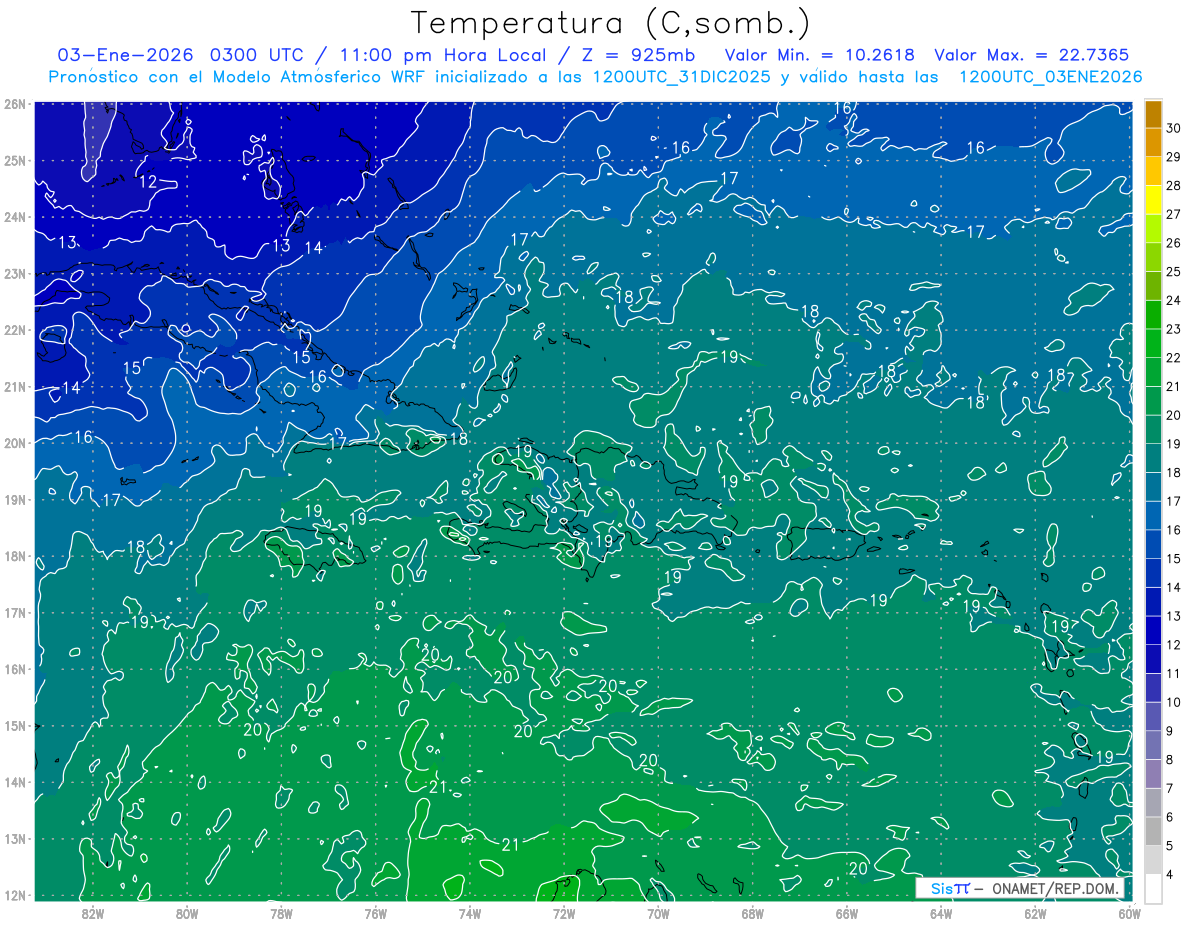Click the 17N latitude axis label
The height and width of the screenshot is (927, 1200).
point(15,612)
